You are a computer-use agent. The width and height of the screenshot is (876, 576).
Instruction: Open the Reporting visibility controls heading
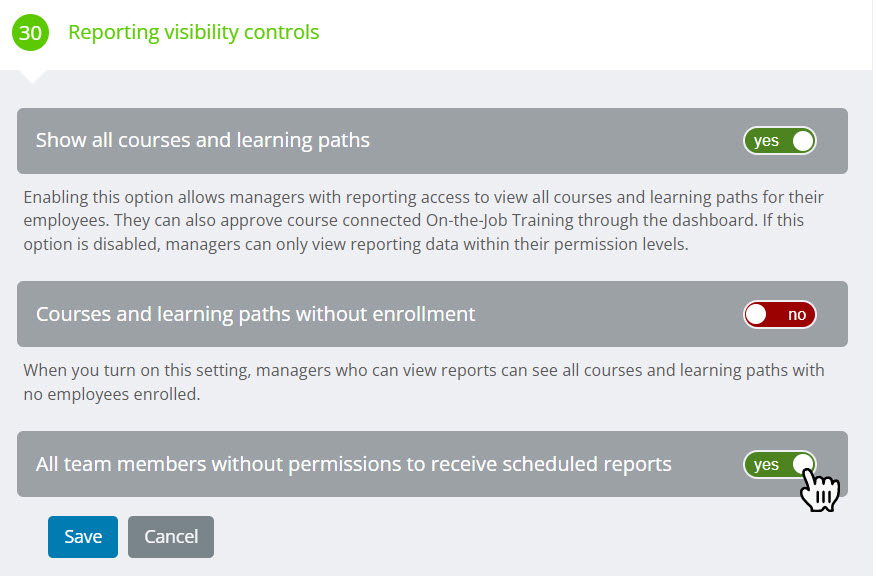pyautogui.click(x=193, y=32)
